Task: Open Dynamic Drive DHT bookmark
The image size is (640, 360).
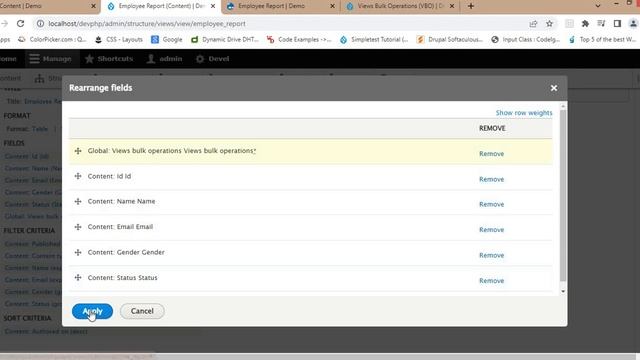Action: pyautogui.click(x=224, y=40)
